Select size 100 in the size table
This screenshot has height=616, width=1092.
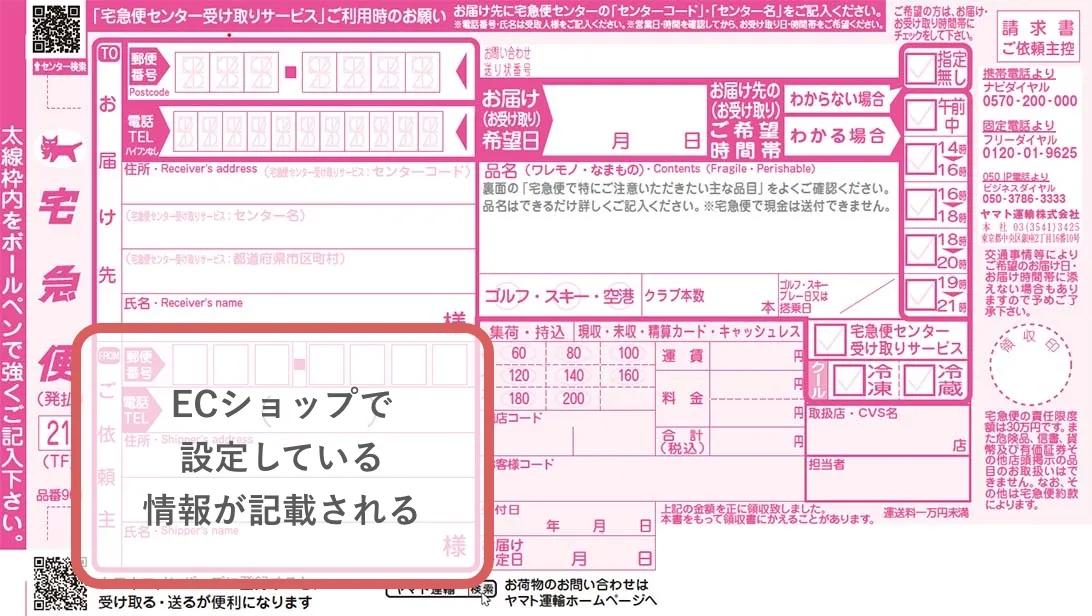(628, 353)
